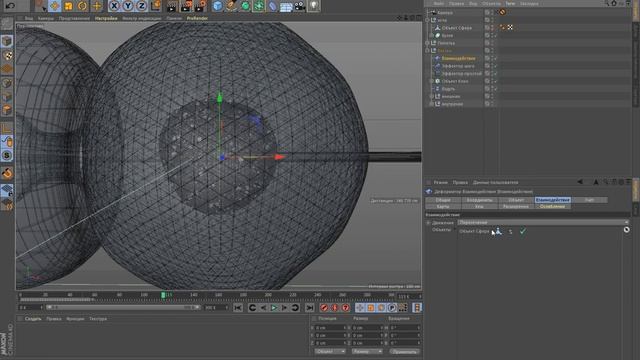The width and height of the screenshot is (640, 360).
Task: Add a Light object bulb icon
Action: 313,6
